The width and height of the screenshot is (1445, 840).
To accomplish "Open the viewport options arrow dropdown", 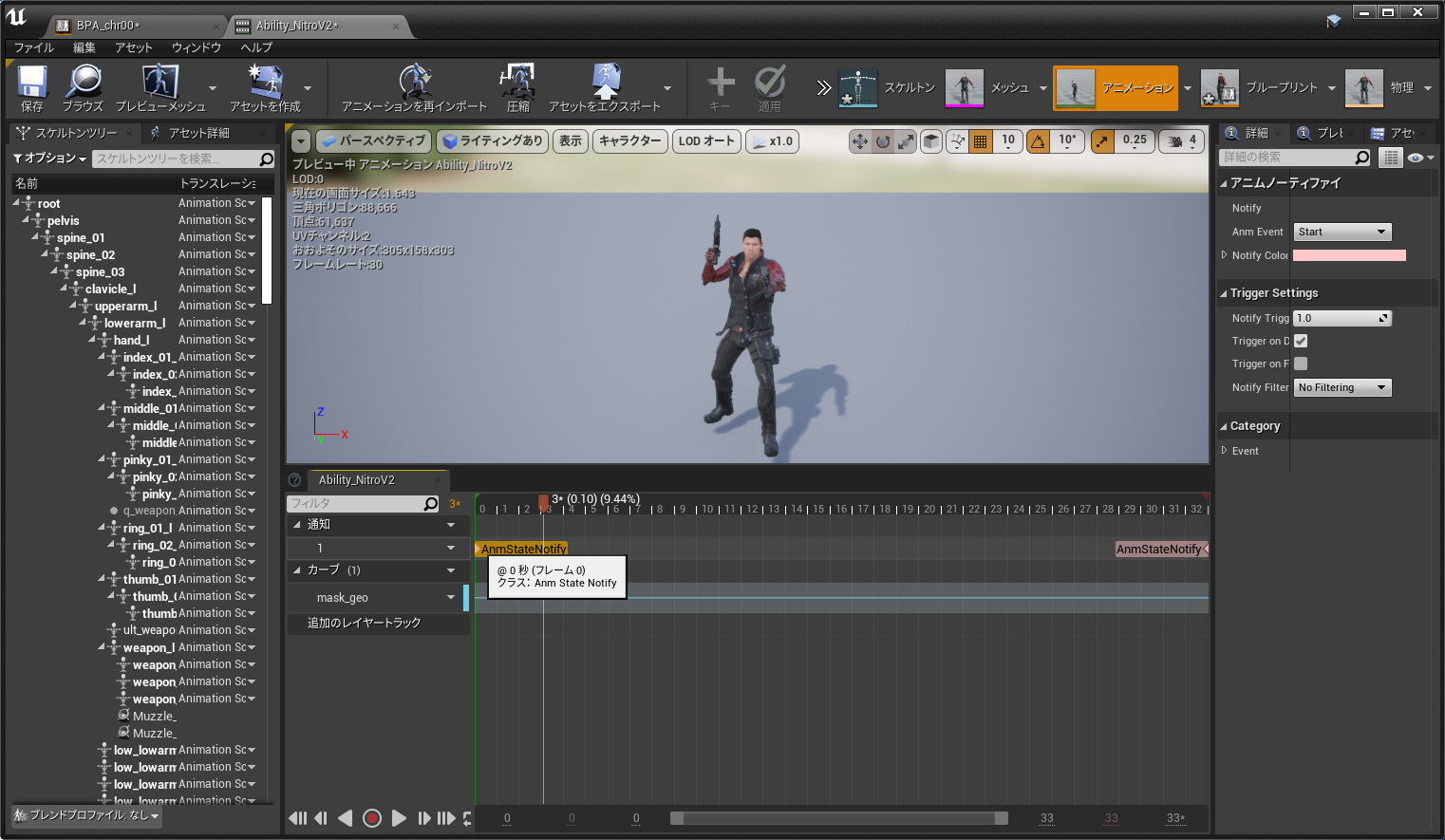I will pyautogui.click(x=301, y=141).
